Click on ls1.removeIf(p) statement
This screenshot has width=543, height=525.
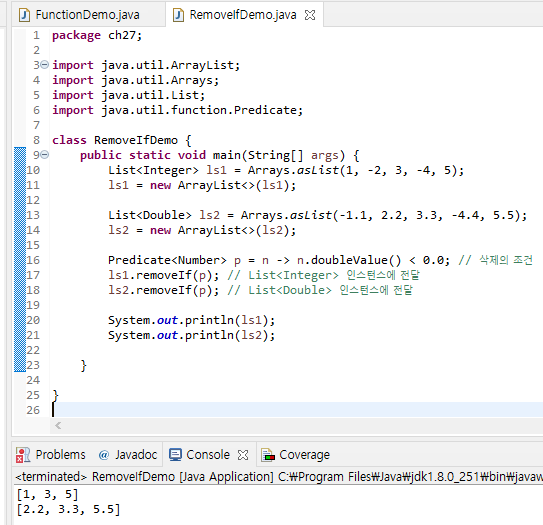pos(163,275)
